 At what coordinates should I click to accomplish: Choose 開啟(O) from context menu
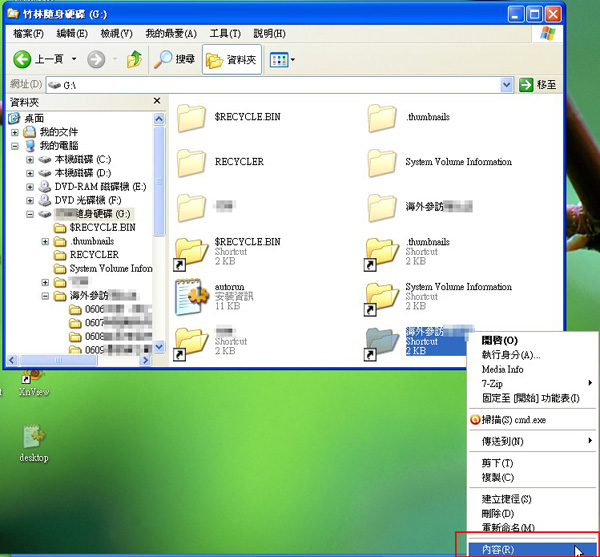tap(499, 340)
